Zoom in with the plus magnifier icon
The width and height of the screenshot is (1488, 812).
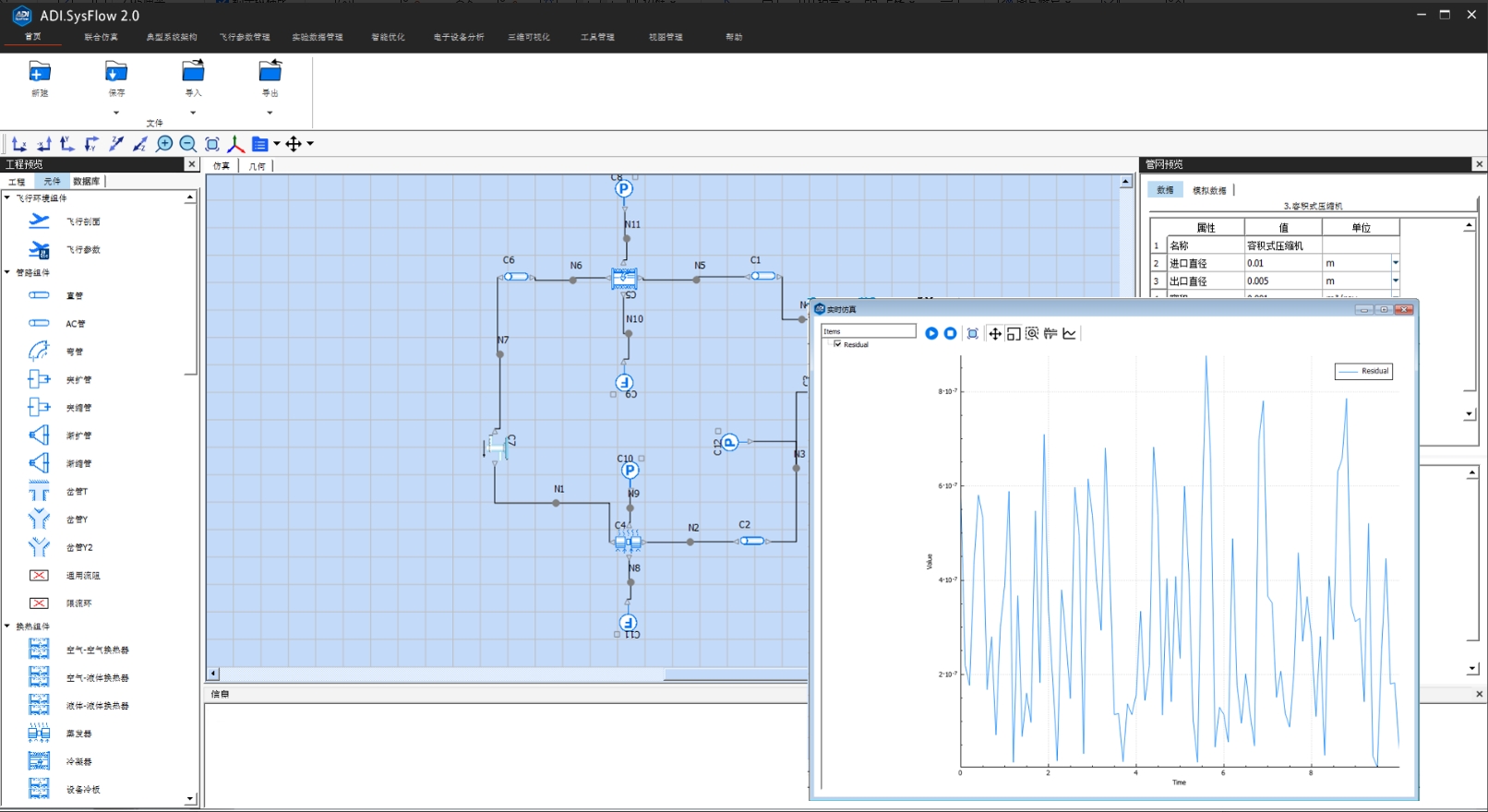[x=164, y=144]
